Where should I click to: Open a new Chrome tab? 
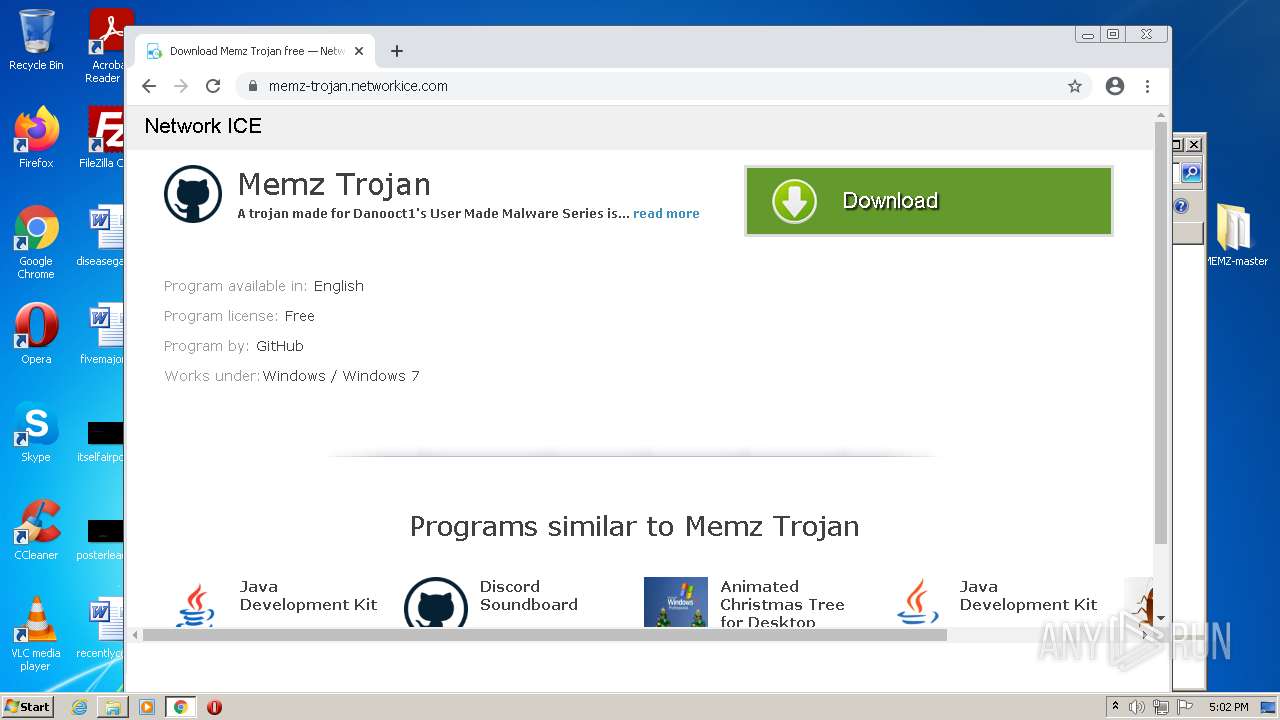click(x=397, y=51)
